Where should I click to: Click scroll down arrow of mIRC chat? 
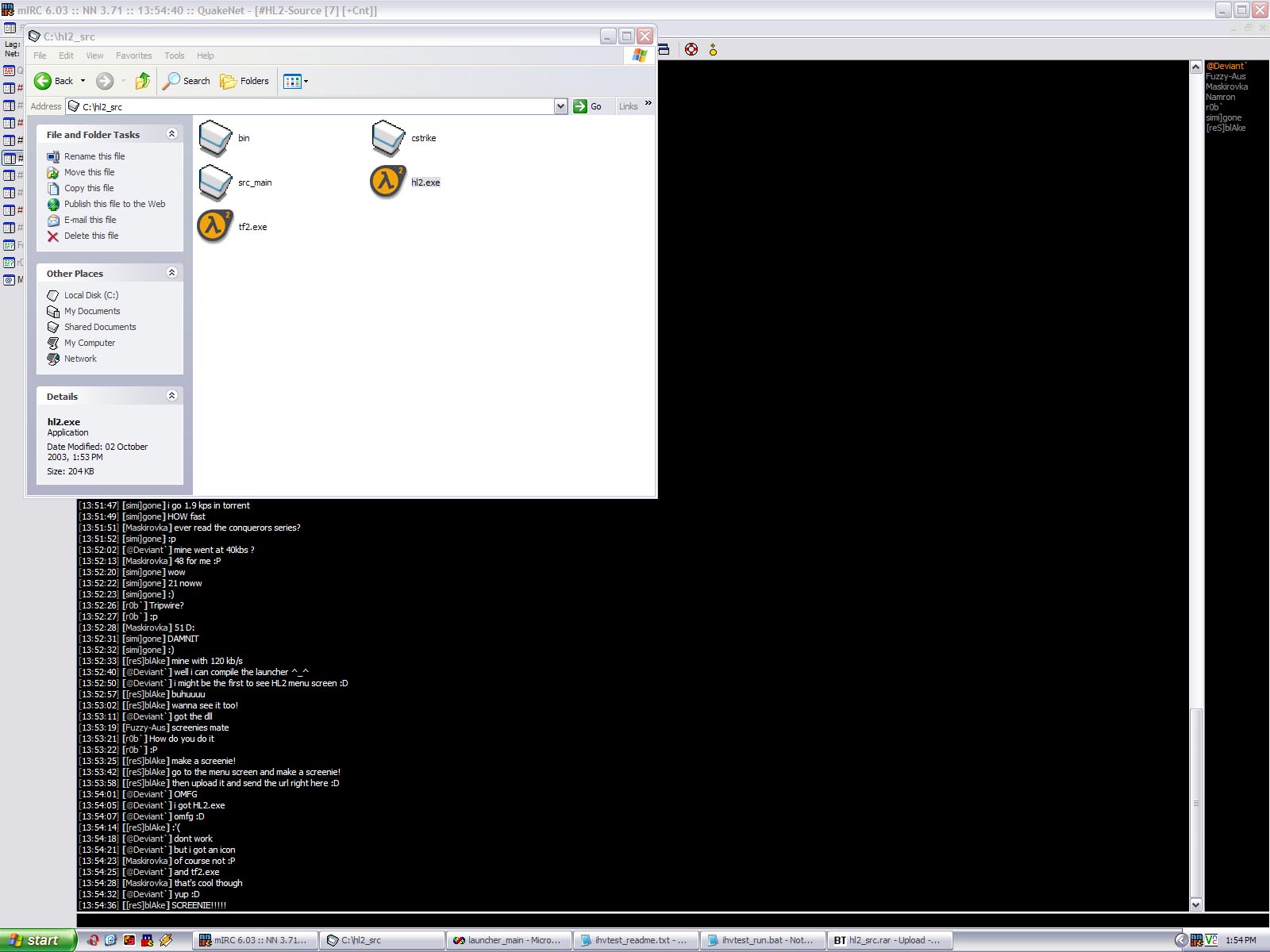[1196, 904]
